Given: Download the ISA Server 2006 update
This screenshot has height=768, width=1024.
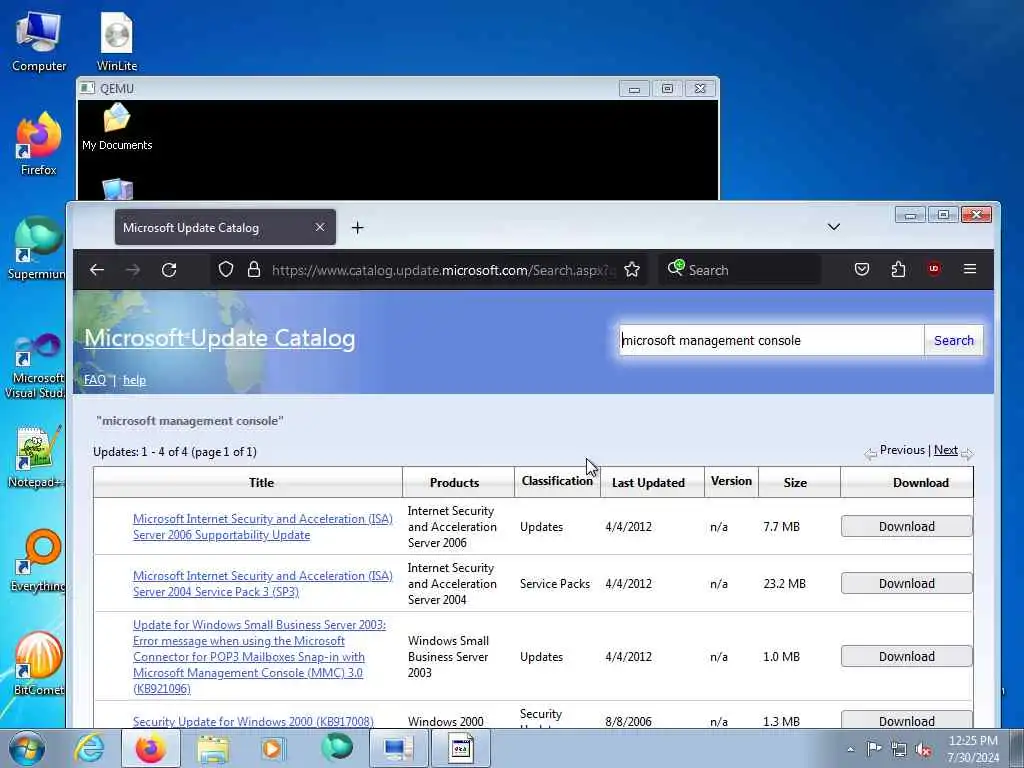Looking at the screenshot, I should click(906, 526).
